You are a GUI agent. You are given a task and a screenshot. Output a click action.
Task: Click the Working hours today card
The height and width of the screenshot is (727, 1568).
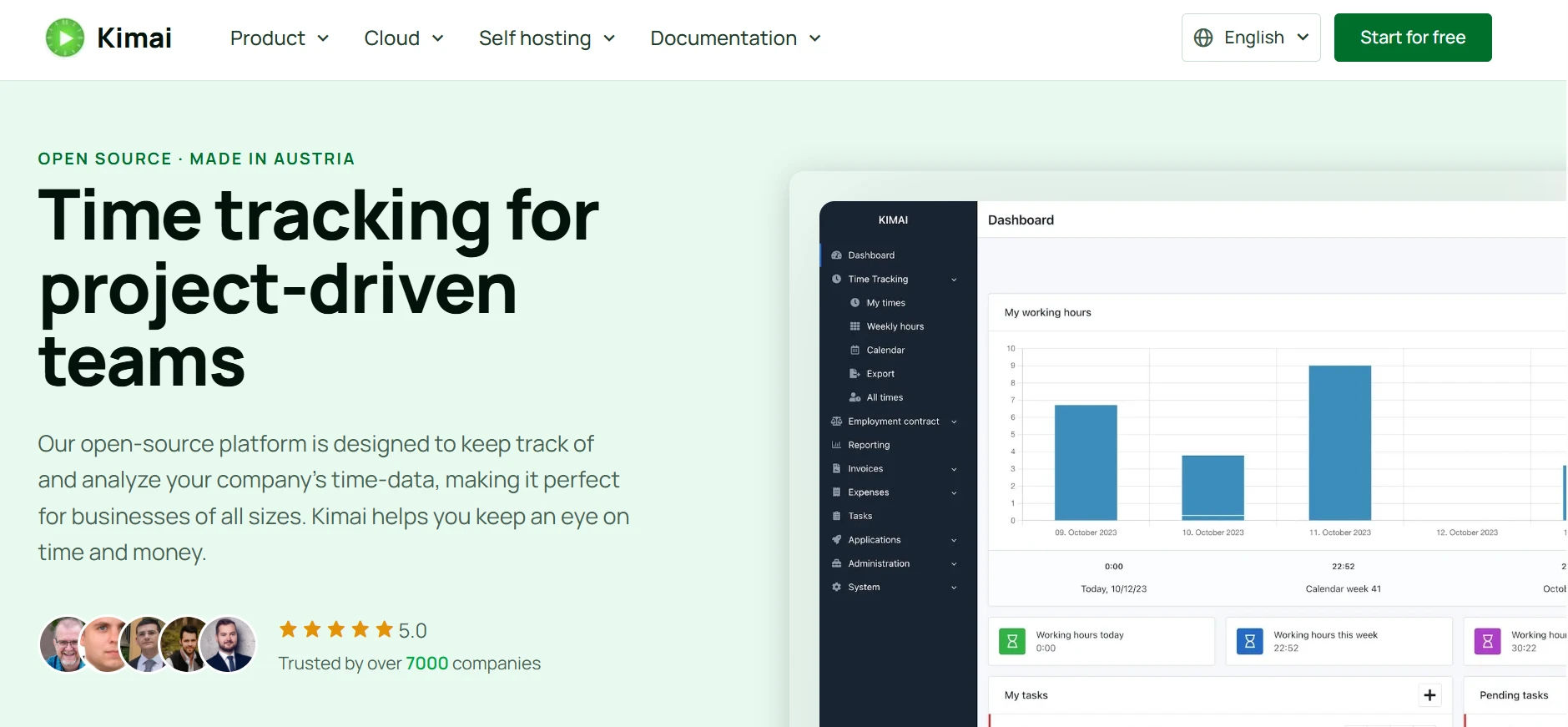pyautogui.click(x=1102, y=641)
